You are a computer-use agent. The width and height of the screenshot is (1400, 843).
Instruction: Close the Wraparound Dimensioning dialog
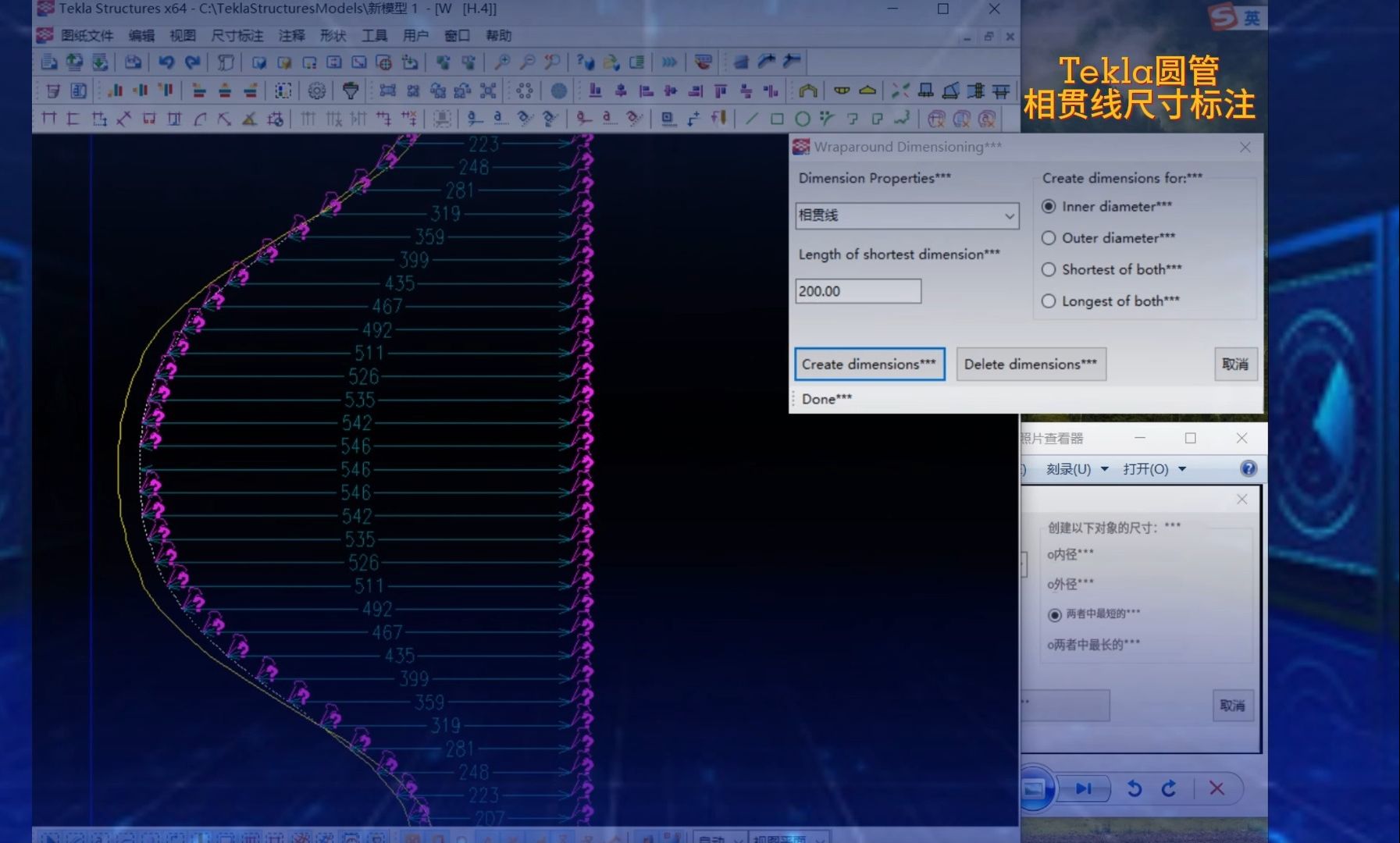(1245, 147)
